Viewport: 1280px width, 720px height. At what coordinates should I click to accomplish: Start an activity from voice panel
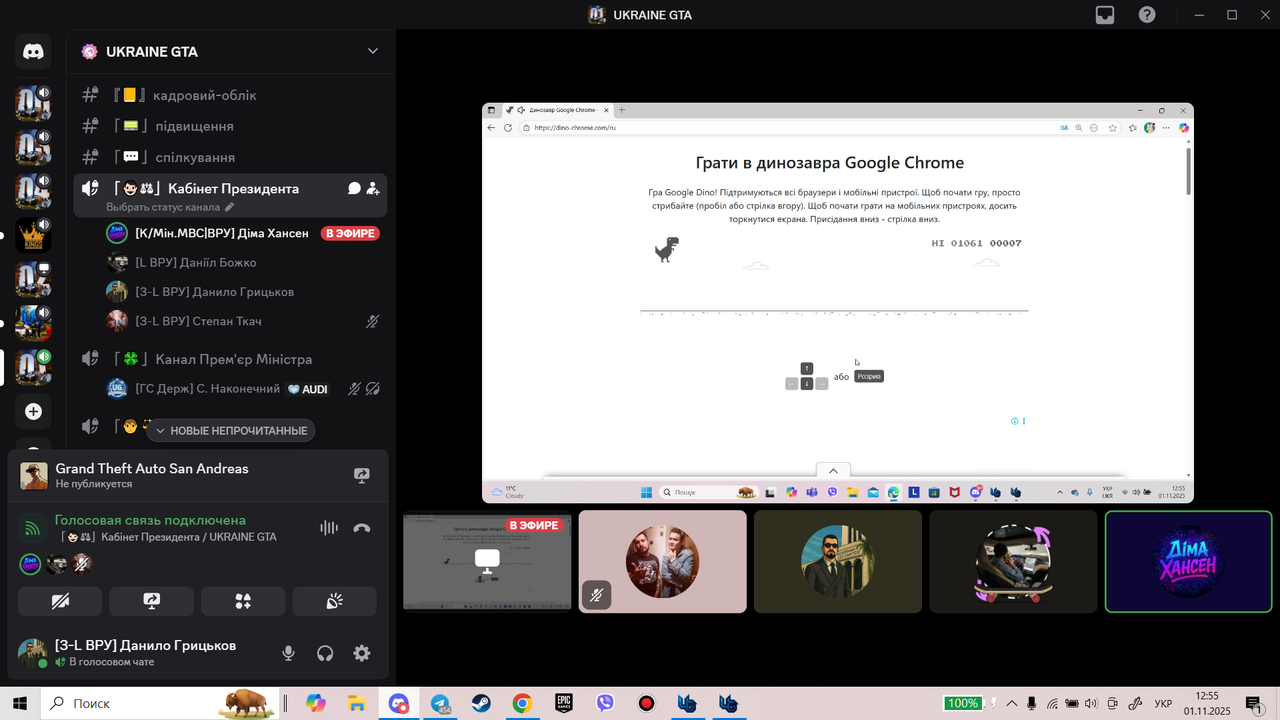[243, 601]
